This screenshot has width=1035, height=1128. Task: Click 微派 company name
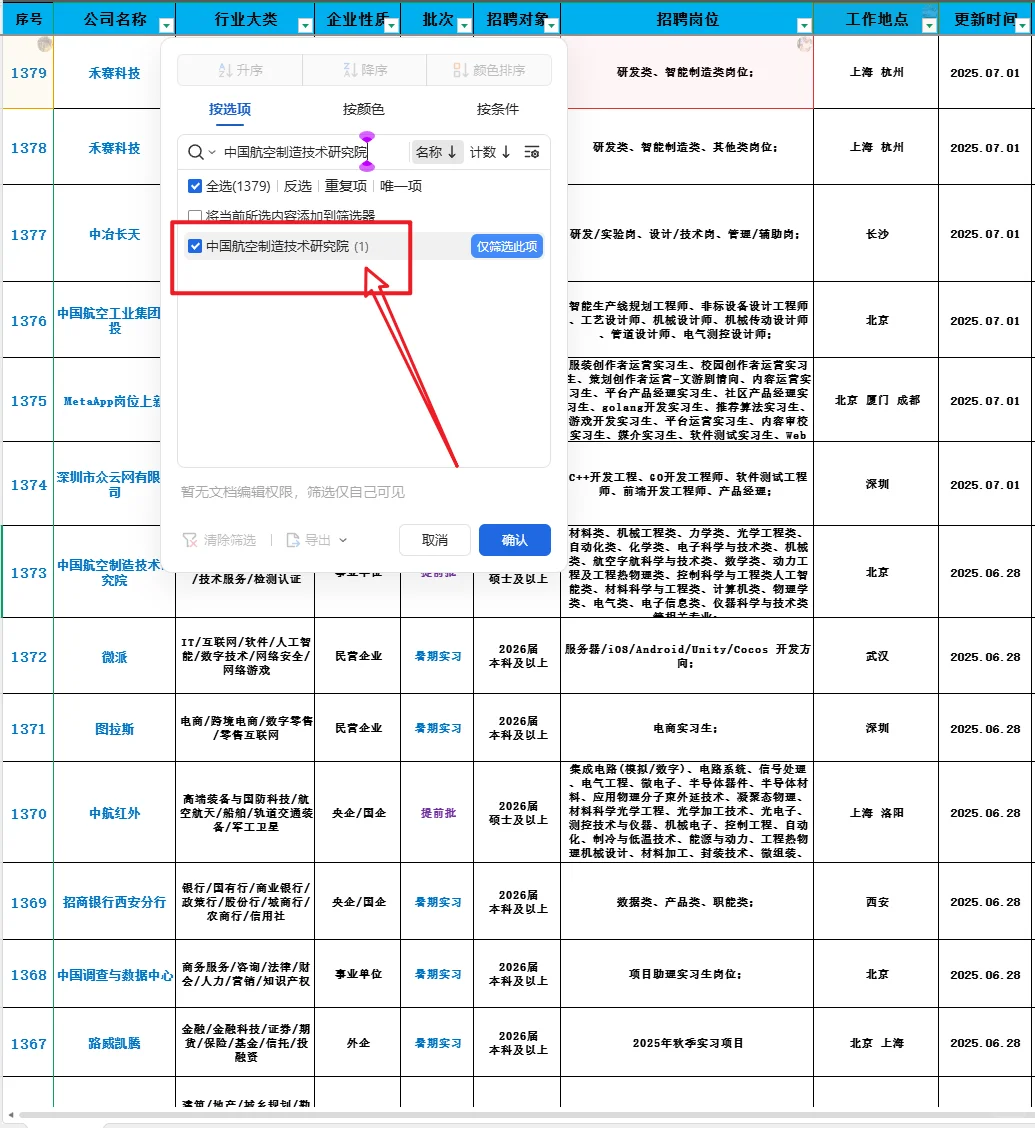coord(114,657)
